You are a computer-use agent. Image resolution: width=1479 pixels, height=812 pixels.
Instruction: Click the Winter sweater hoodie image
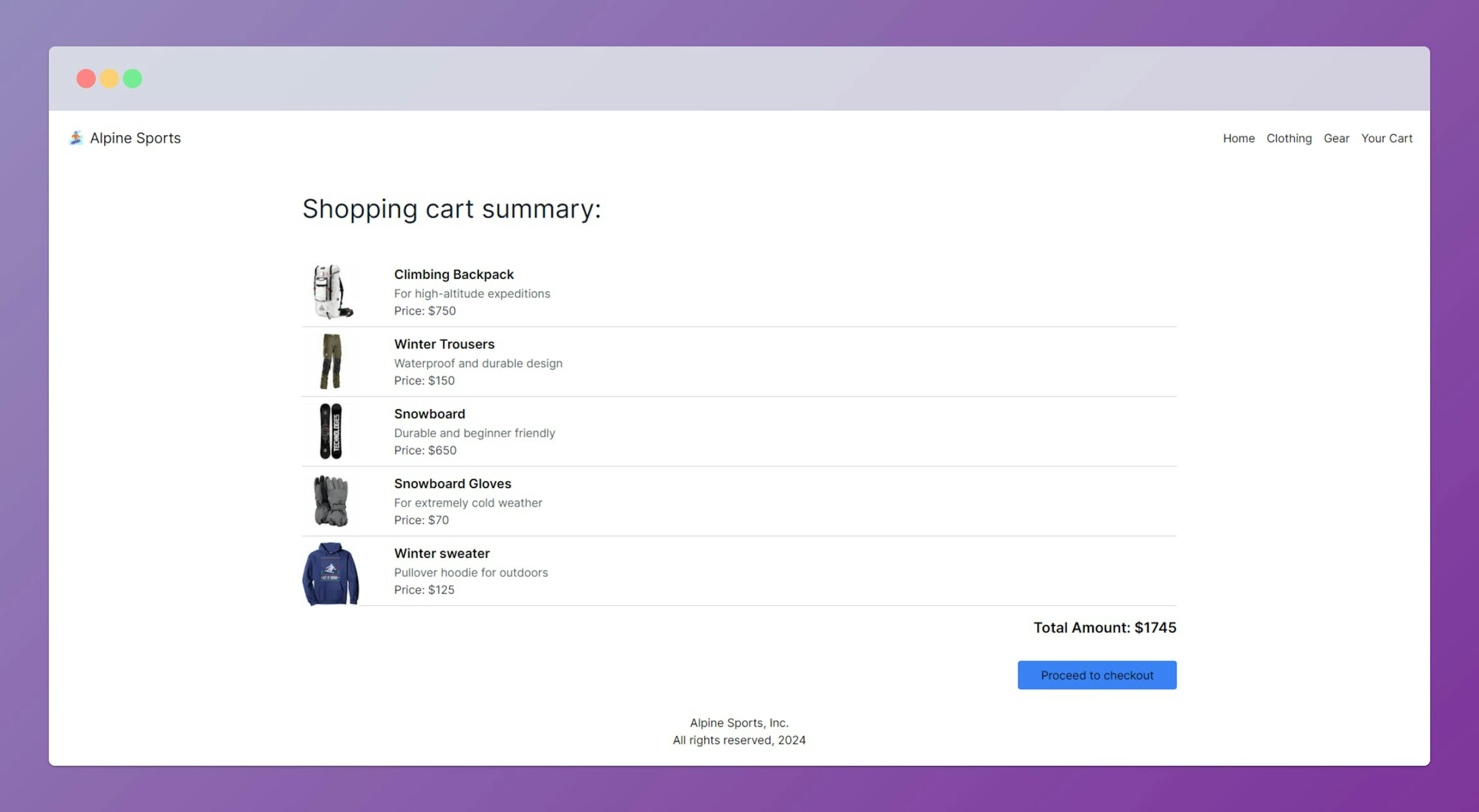tap(331, 573)
